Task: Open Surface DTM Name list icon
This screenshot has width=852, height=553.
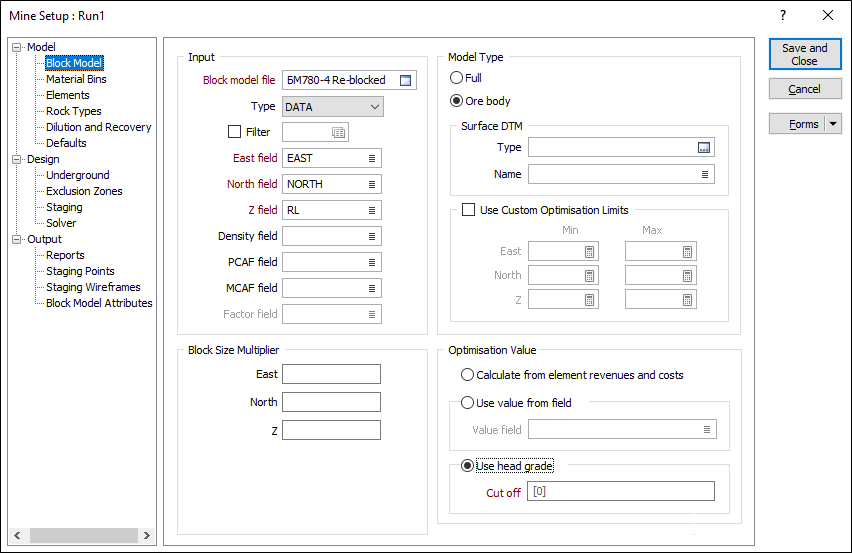Action: pos(705,174)
